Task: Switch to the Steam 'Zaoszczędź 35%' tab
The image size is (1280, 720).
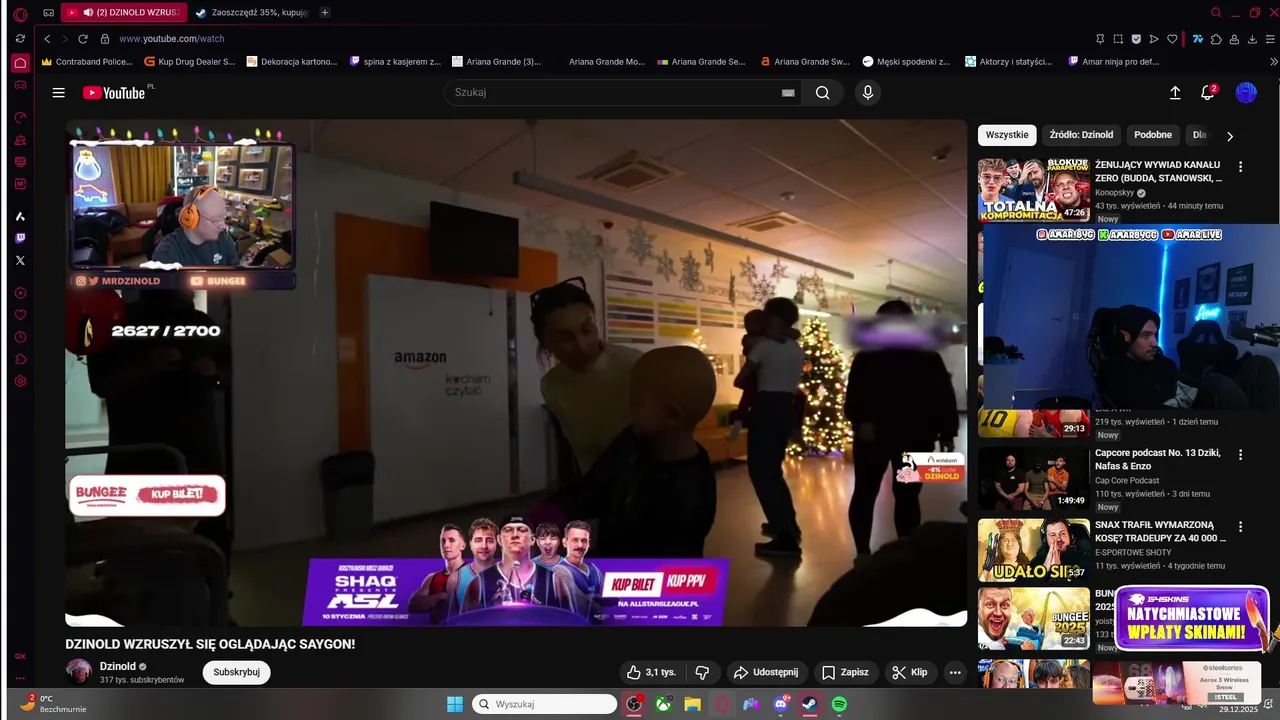Action: pyautogui.click(x=252, y=13)
